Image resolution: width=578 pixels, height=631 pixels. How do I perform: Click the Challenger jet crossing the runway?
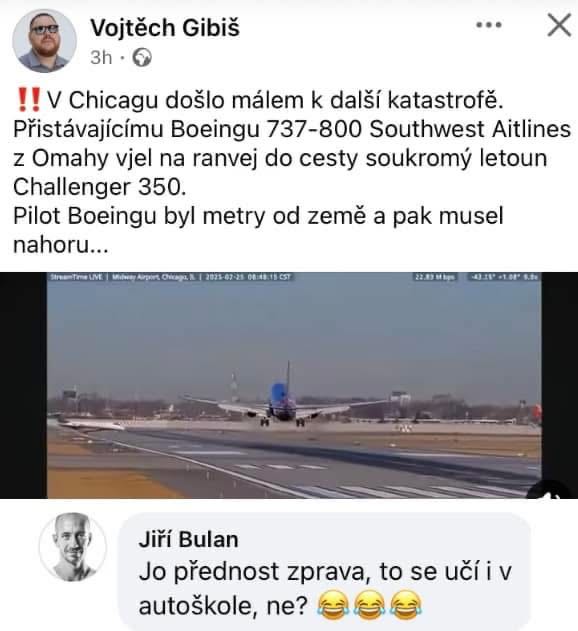[91, 424]
